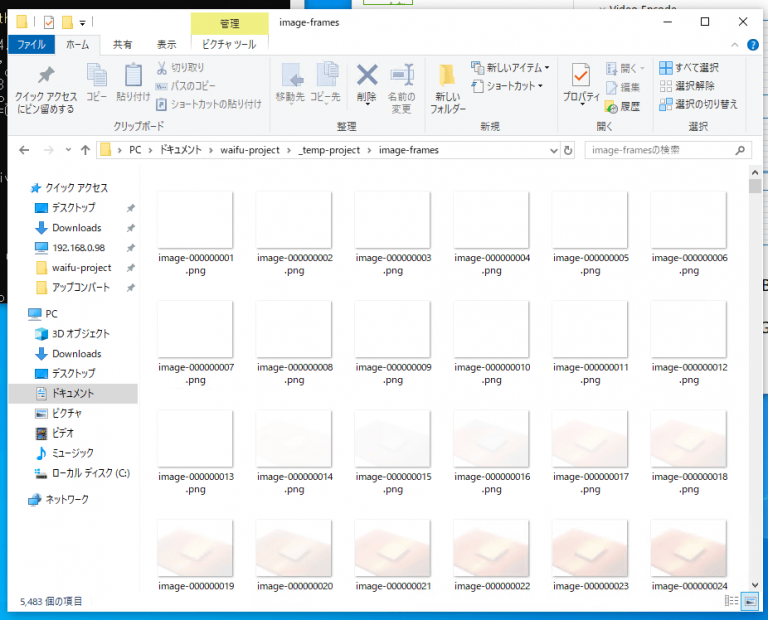Click the Paste ribbon icon
The width and height of the screenshot is (768, 620).
point(133,82)
